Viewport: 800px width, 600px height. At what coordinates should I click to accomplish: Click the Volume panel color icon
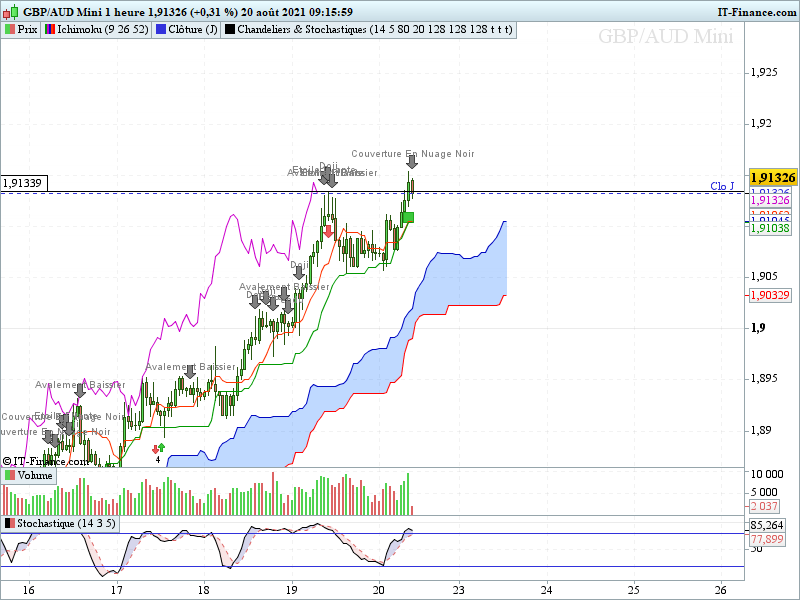click(10, 476)
